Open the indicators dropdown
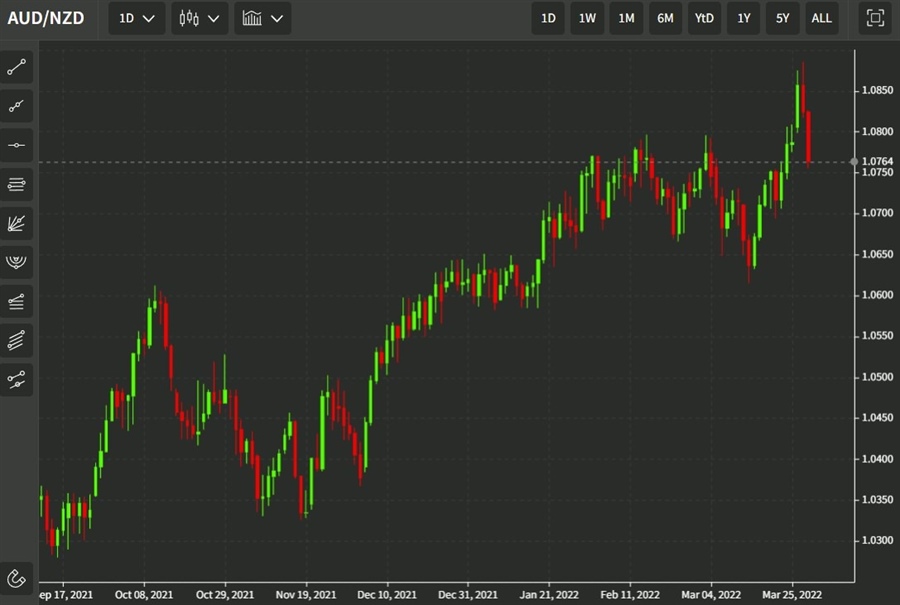 [262, 18]
